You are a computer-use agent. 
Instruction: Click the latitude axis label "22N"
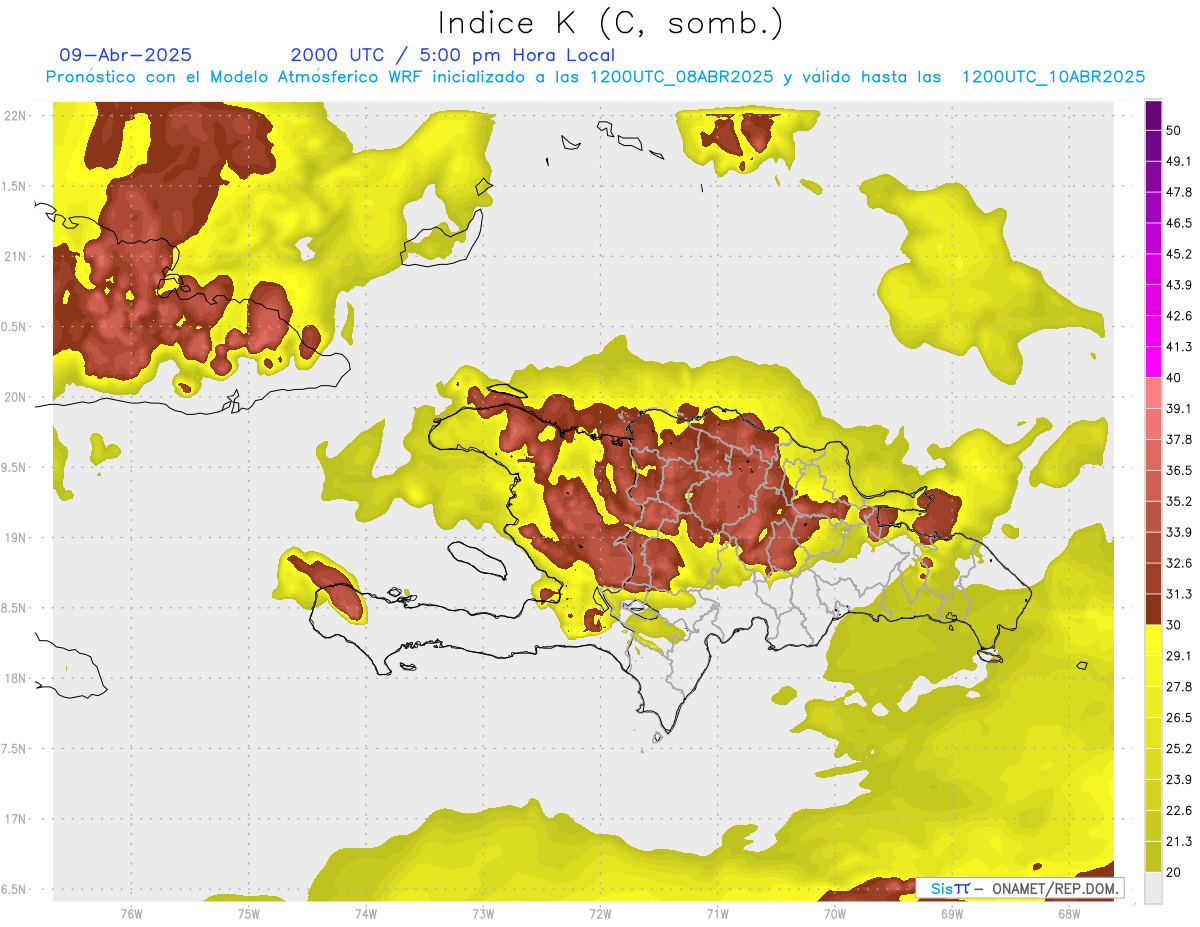point(15,115)
